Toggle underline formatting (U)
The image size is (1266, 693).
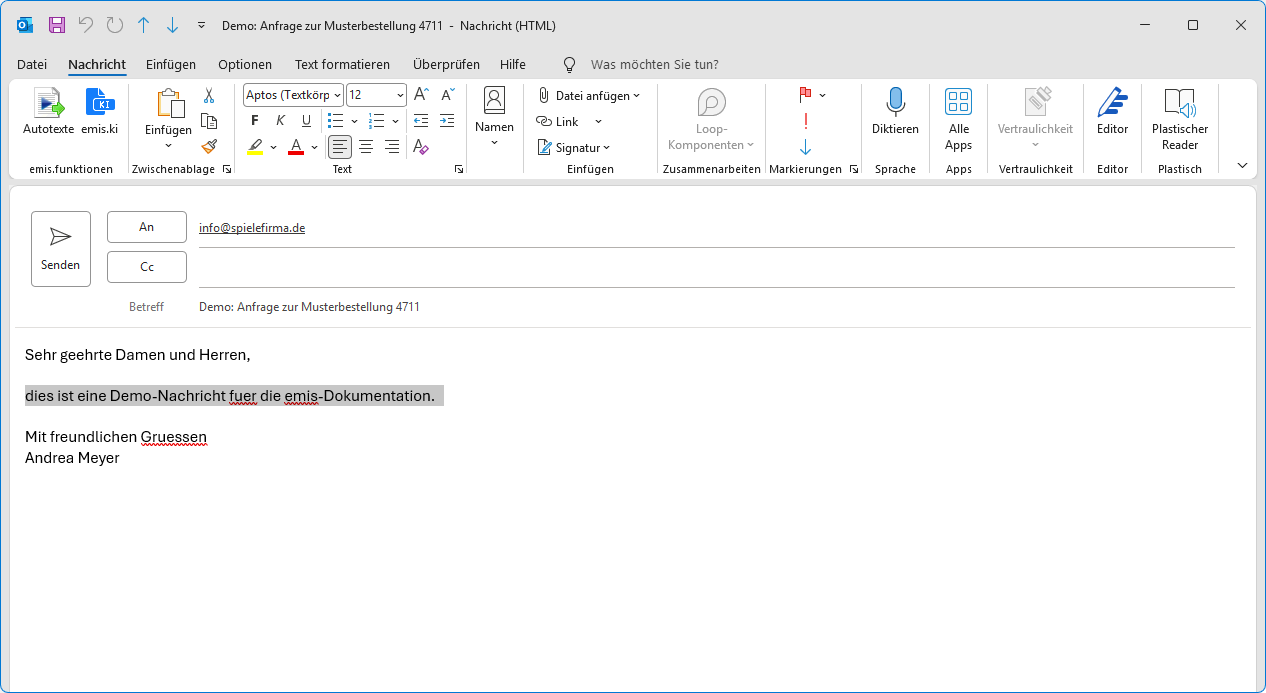click(306, 121)
